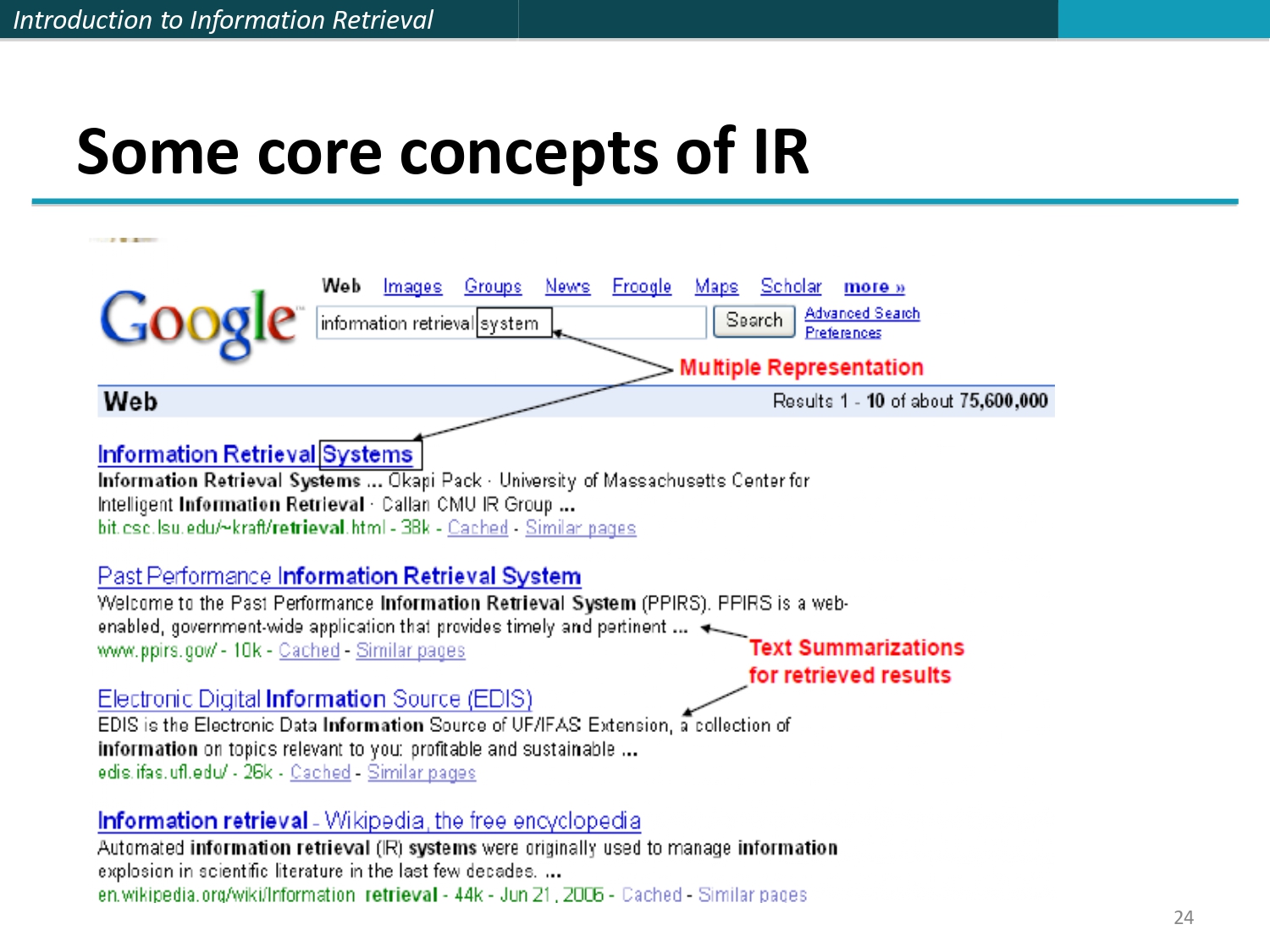Switch to the News search tab
This screenshot has height=952, width=1270.
tap(568, 287)
